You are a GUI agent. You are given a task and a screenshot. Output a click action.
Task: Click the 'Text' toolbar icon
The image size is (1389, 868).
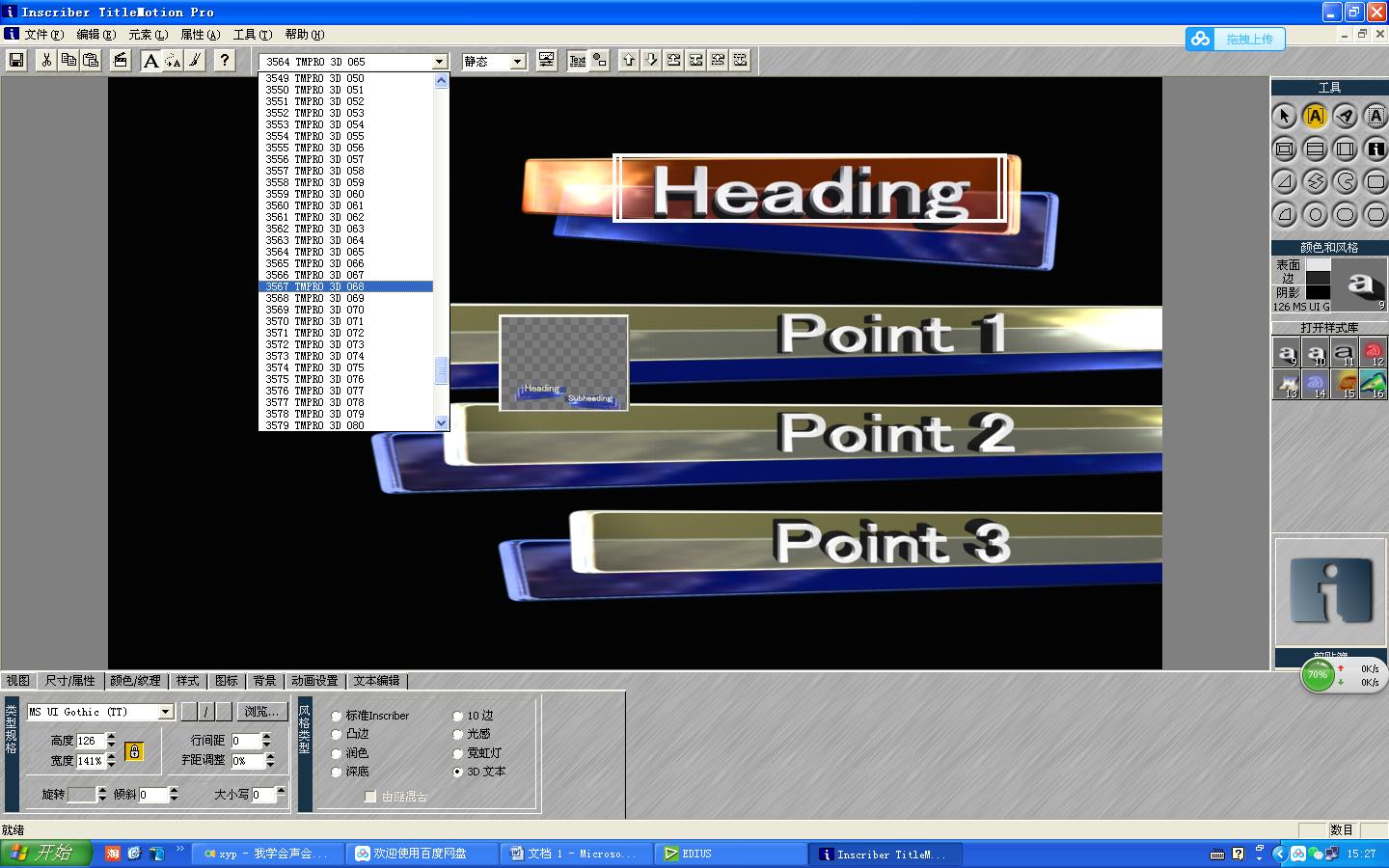[x=578, y=61]
